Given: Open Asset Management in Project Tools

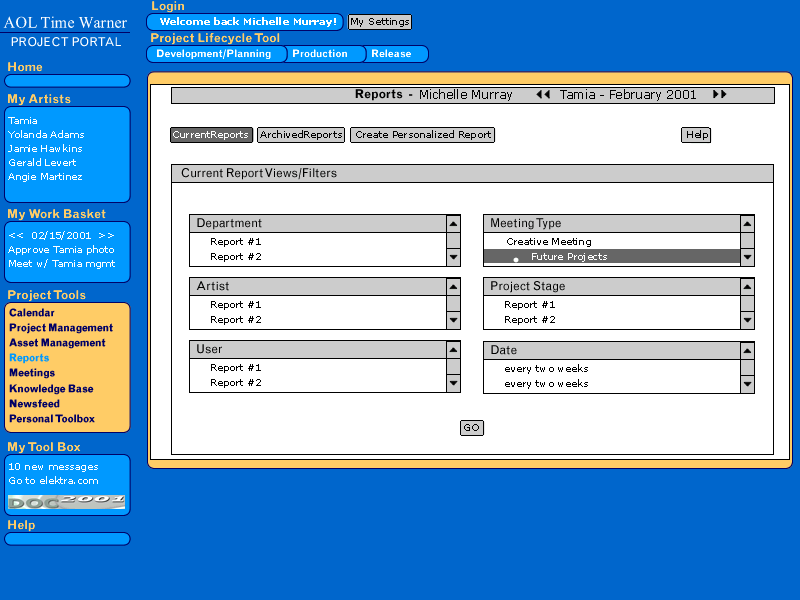Looking at the screenshot, I should [57, 343].
